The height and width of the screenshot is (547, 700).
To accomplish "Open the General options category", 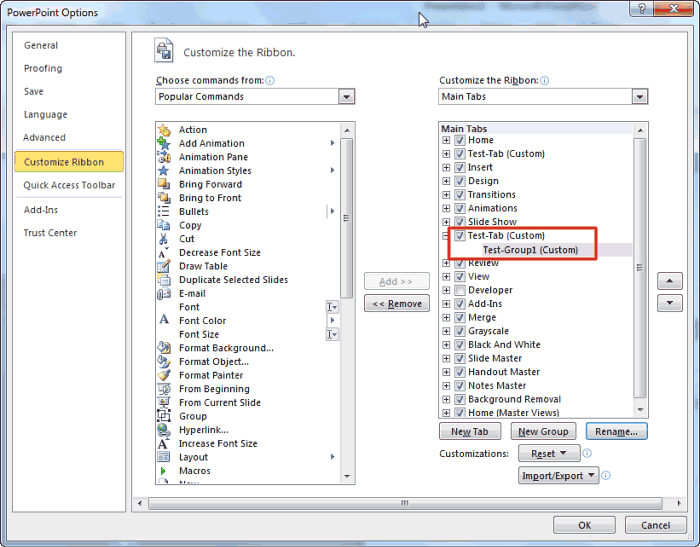I will [x=41, y=45].
